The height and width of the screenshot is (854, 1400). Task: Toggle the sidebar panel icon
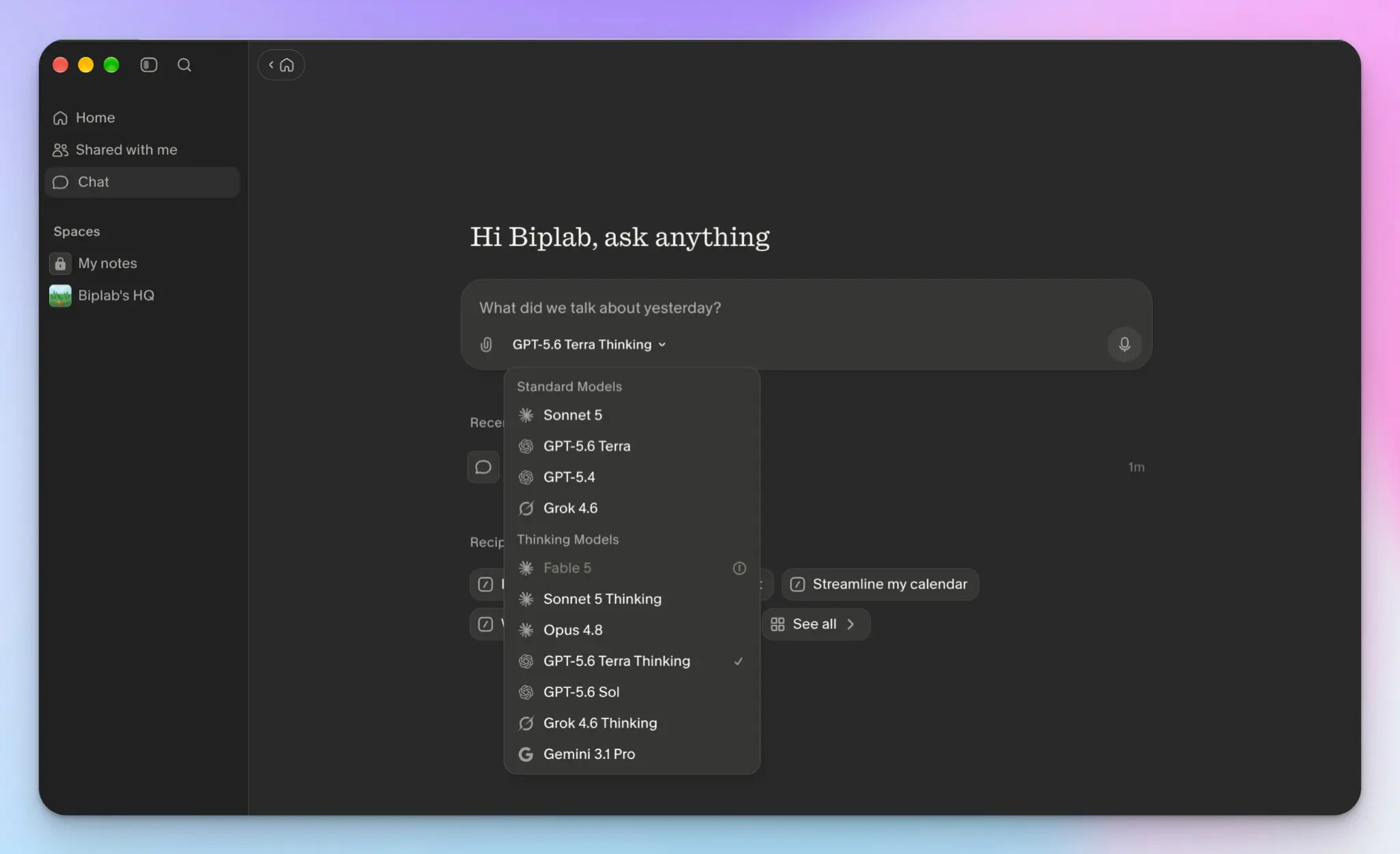pos(148,65)
